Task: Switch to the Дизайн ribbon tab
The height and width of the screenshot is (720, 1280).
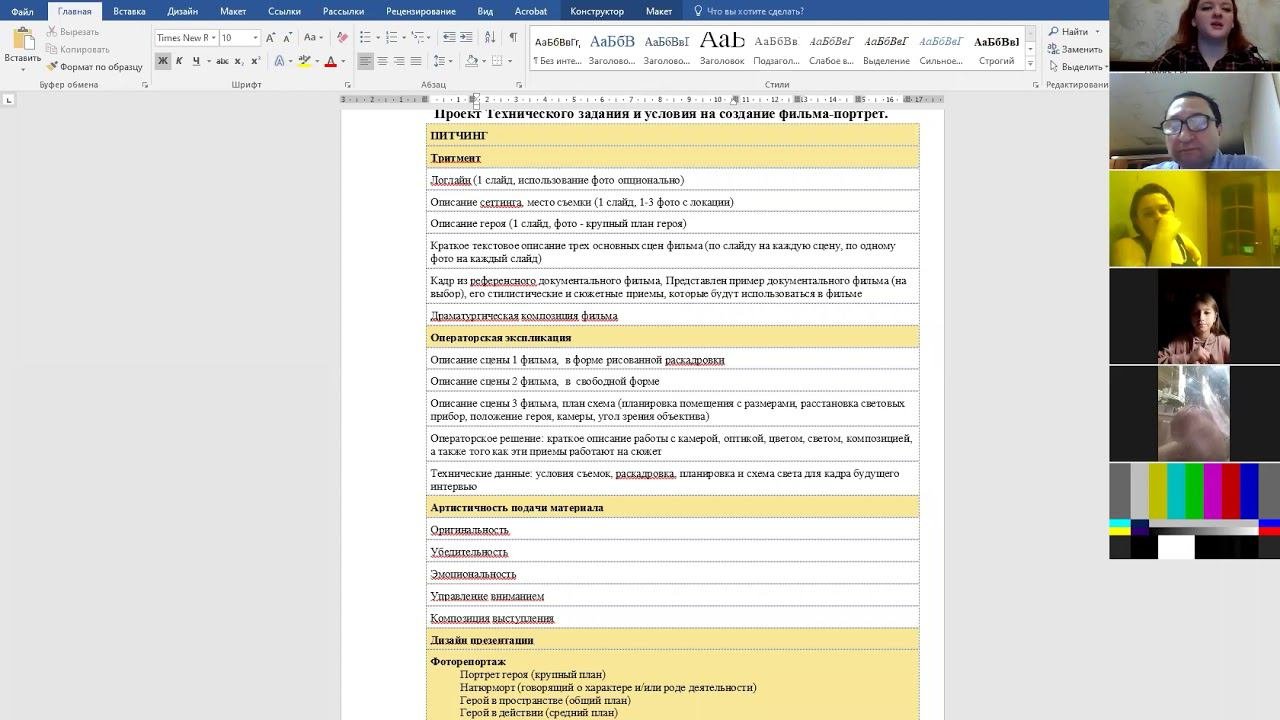Action: [182, 12]
